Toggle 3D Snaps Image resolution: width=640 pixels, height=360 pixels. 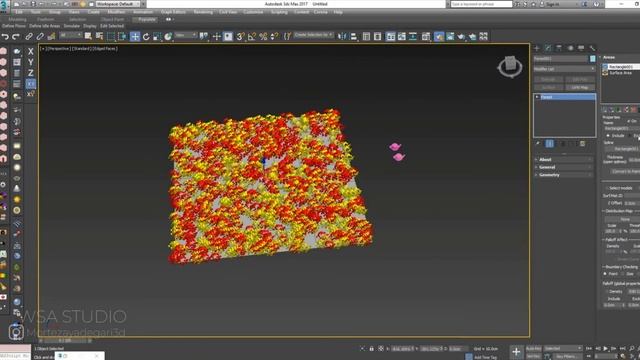[240, 37]
